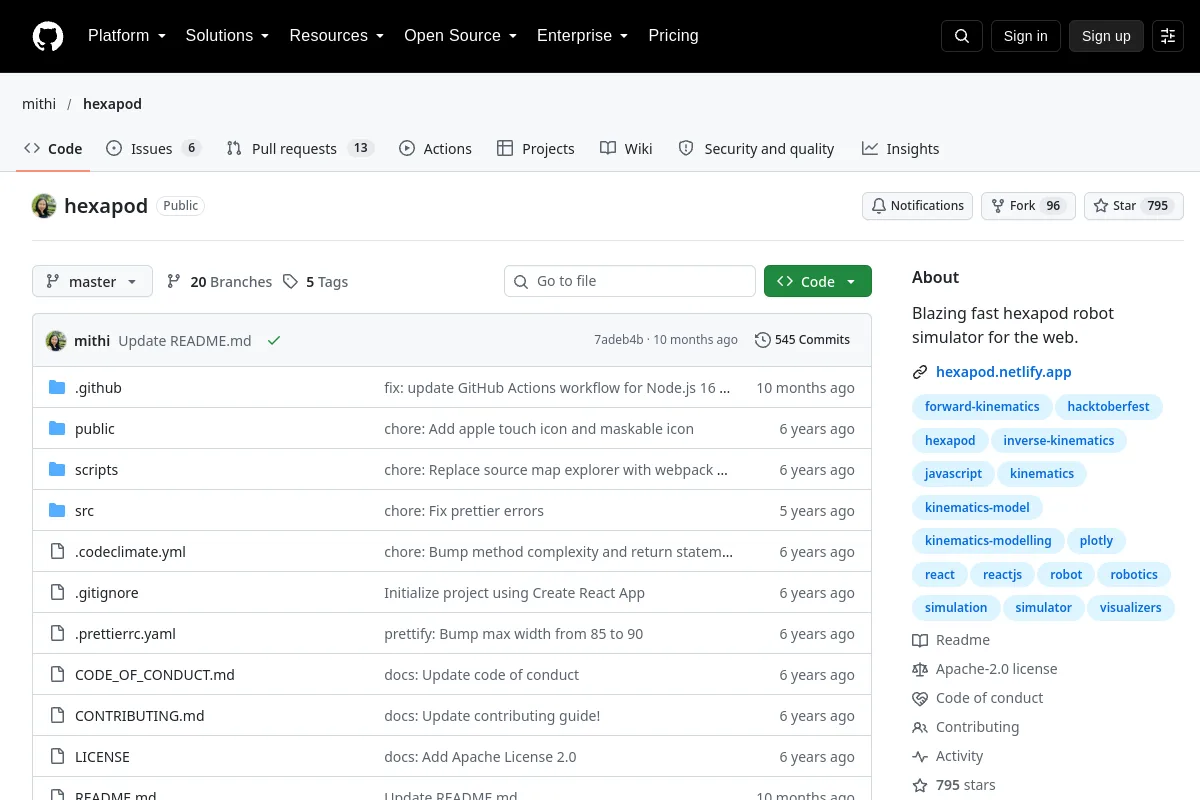Click the CODE_OF_CONDUCT.md file icon

coord(57,675)
